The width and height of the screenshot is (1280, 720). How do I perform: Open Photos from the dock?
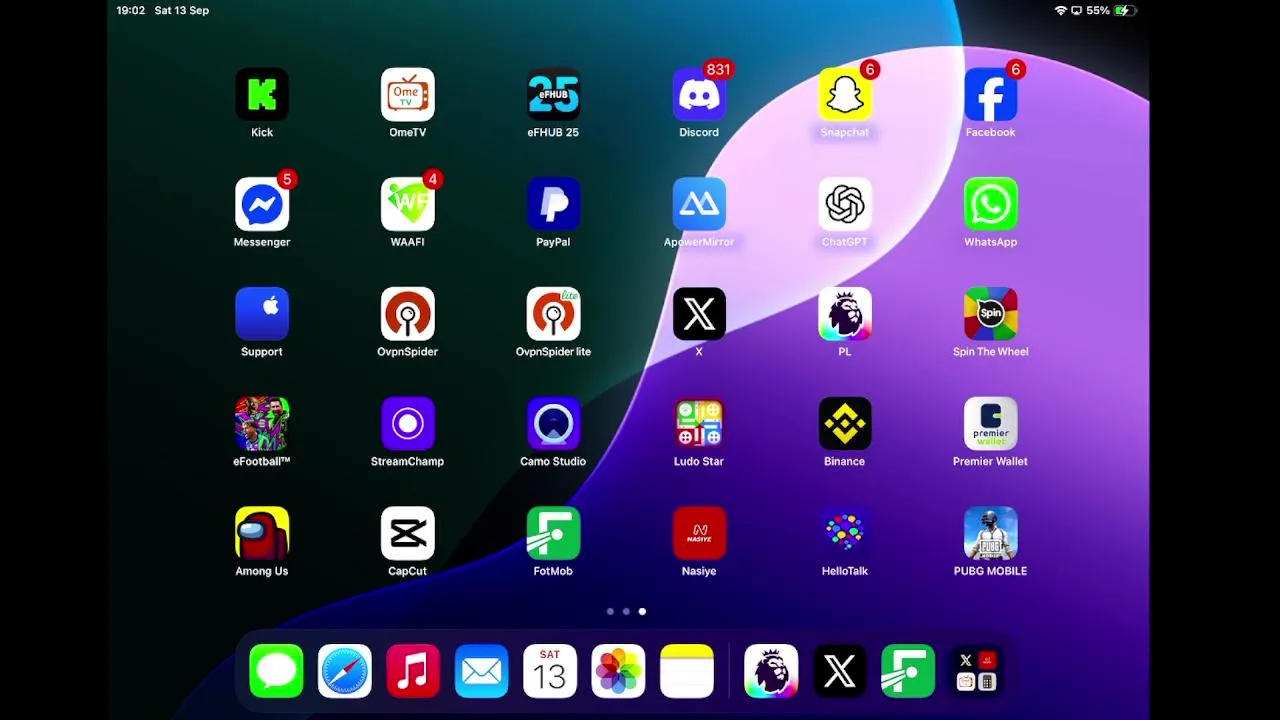coord(619,671)
